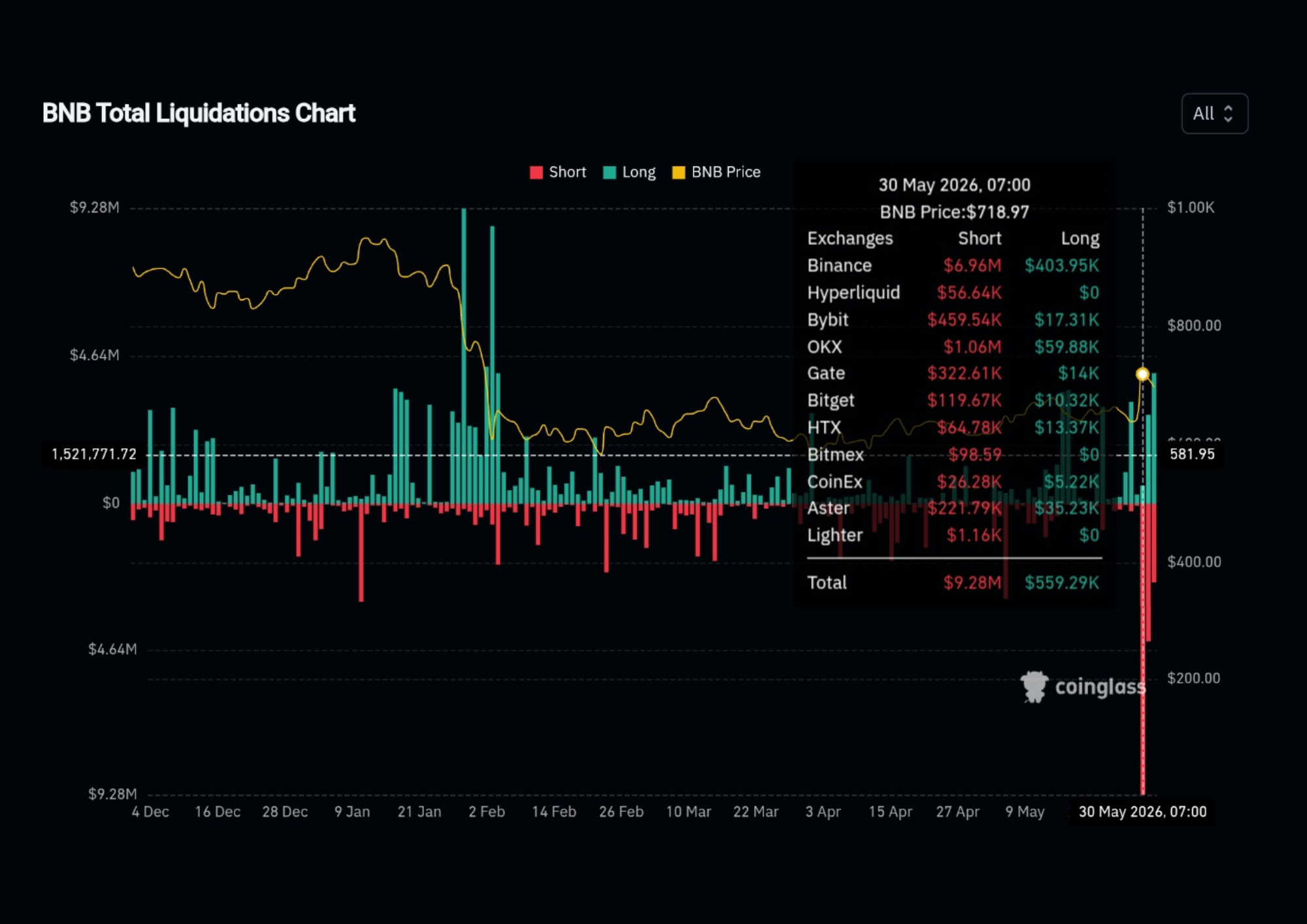Viewport: 1307px width, 924px height.
Task: Click the Total short value $9.28M
Action: click(x=972, y=583)
